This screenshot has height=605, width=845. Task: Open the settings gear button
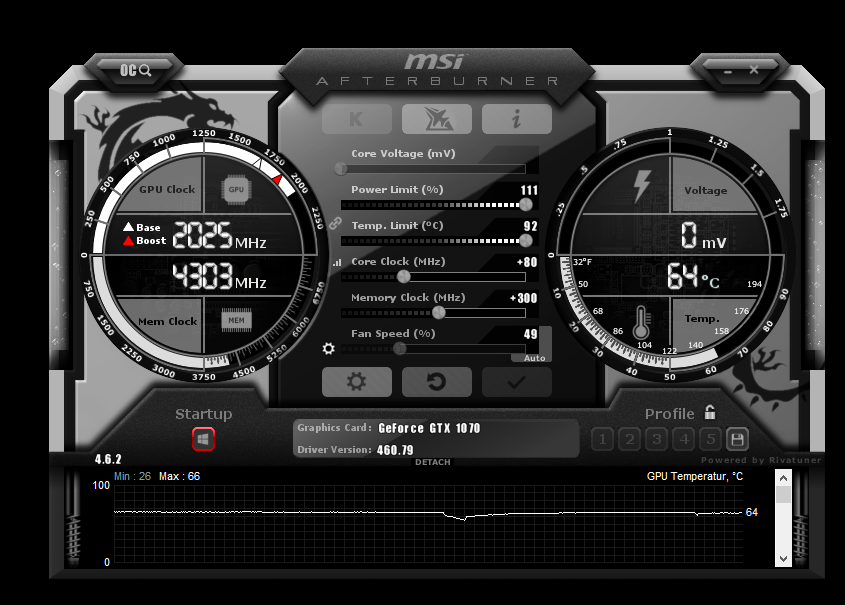click(x=356, y=382)
